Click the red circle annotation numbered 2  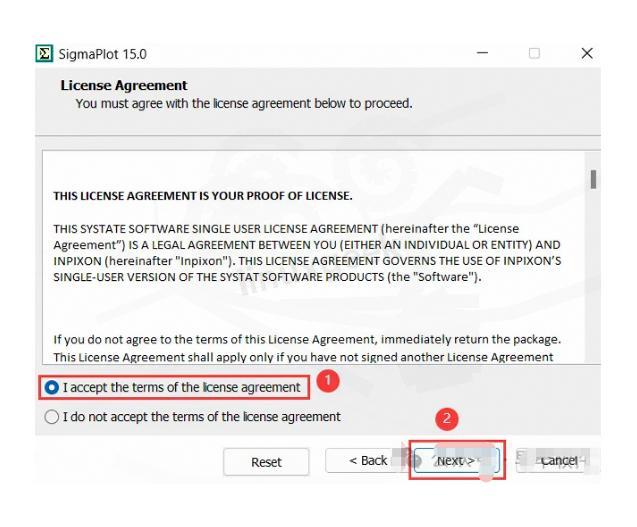(x=446, y=419)
